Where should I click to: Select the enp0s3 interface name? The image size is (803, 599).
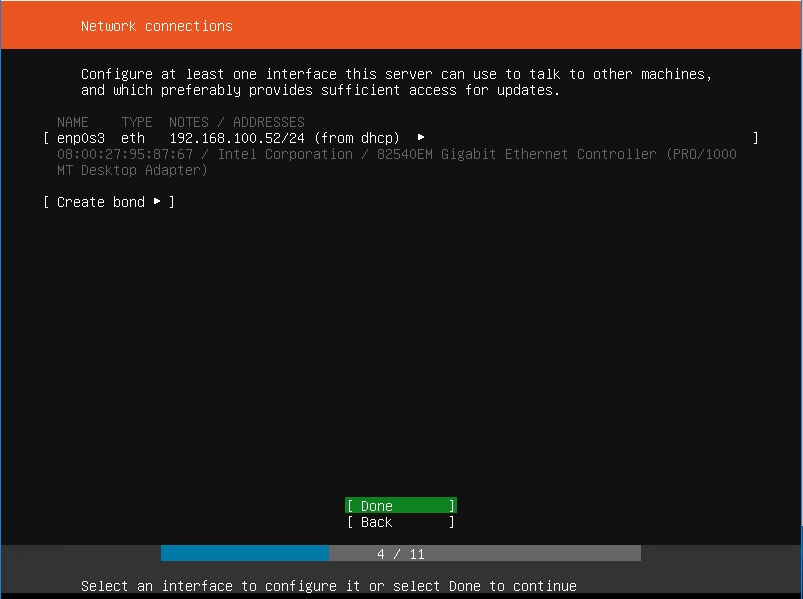pos(80,138)
